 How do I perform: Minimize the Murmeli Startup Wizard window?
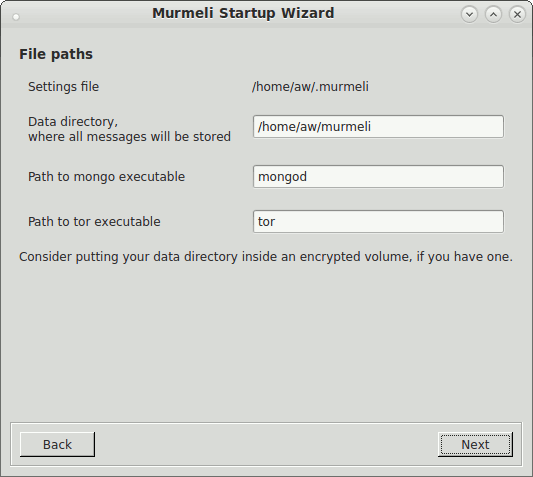(x=469, y=14)
